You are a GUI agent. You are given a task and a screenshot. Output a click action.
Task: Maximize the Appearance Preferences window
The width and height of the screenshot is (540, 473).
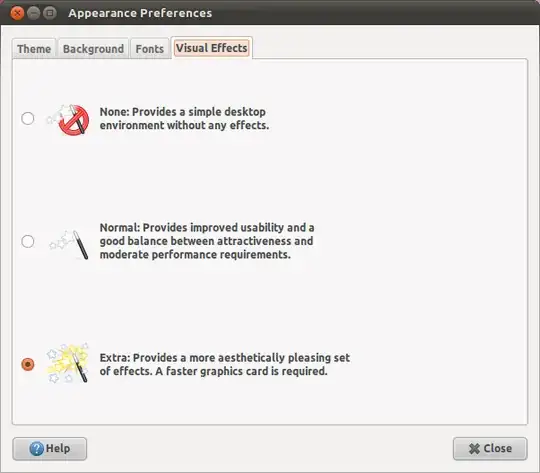tap(50, 13)
